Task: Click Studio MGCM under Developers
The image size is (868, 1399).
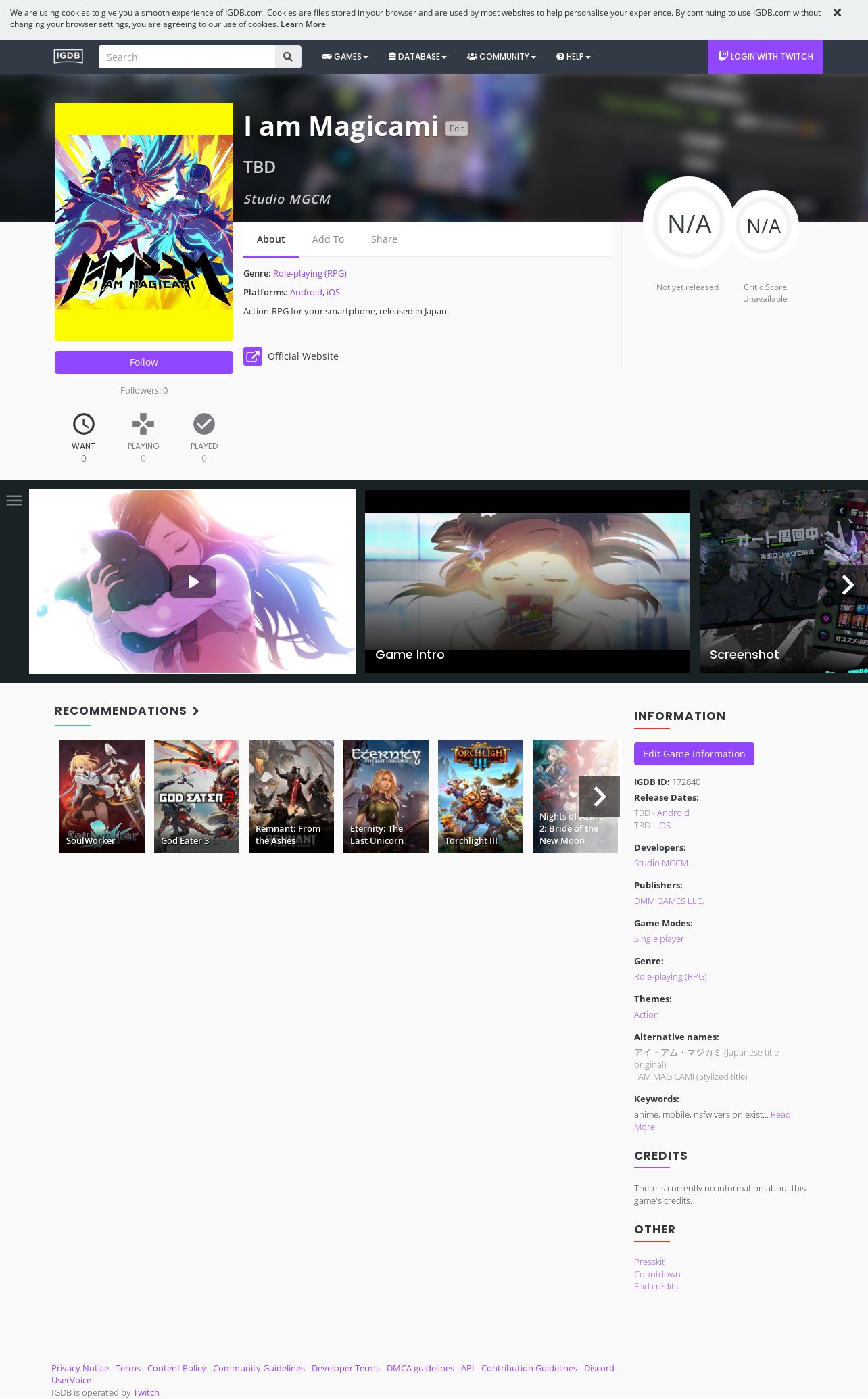Action: click(661, 863)
